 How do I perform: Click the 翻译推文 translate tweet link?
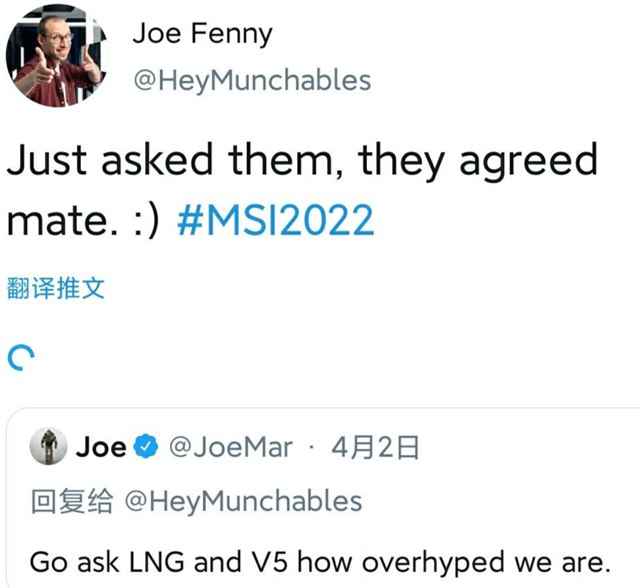pos(56,289)
